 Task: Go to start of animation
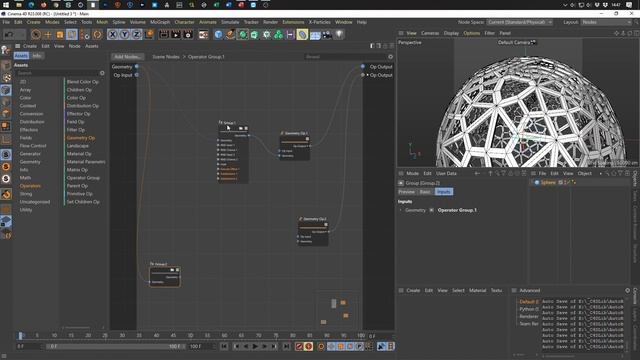224,347
